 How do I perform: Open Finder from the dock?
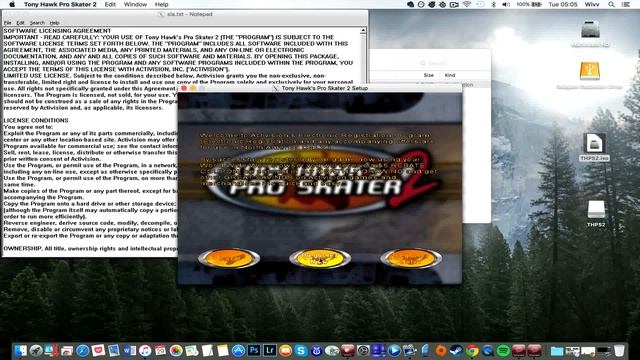[20, 351]
